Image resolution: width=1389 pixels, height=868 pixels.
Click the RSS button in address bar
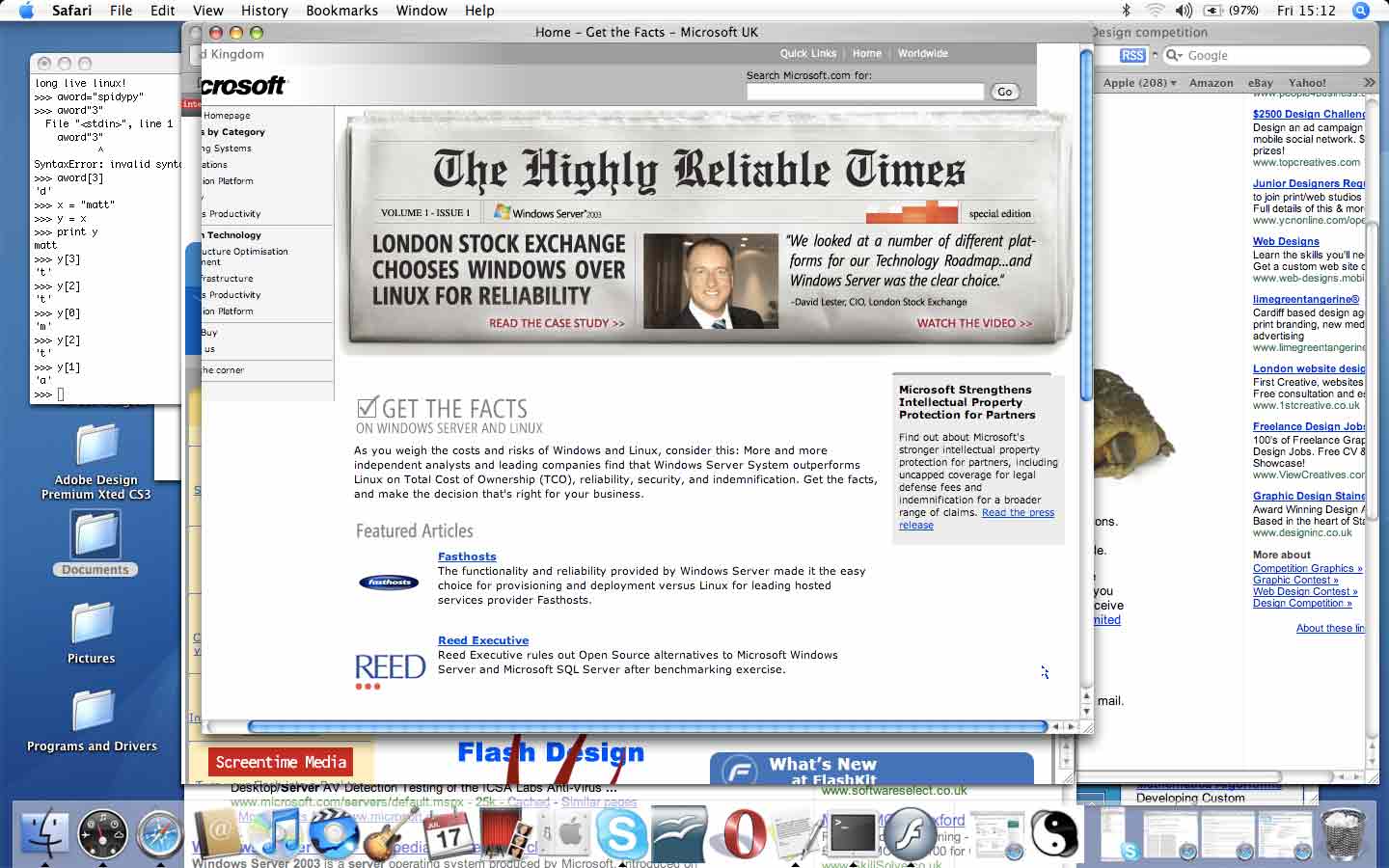click(1132, 56)
